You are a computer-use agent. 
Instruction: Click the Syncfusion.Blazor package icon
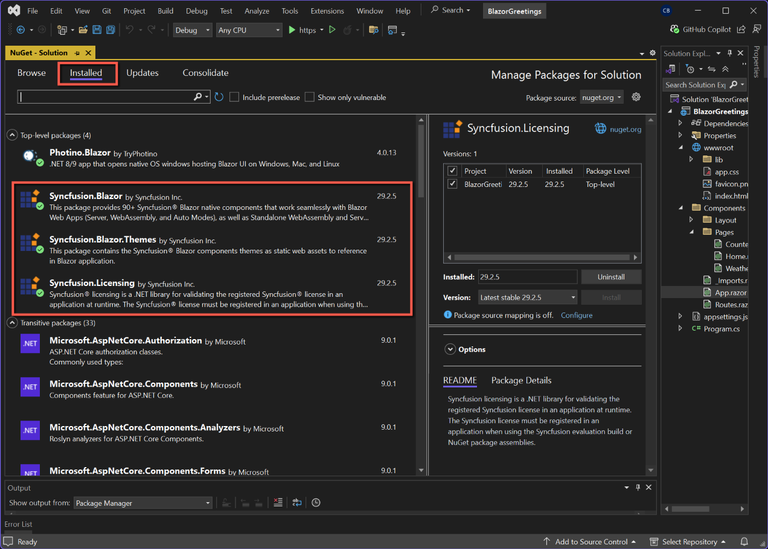click(x=30, y=200)
